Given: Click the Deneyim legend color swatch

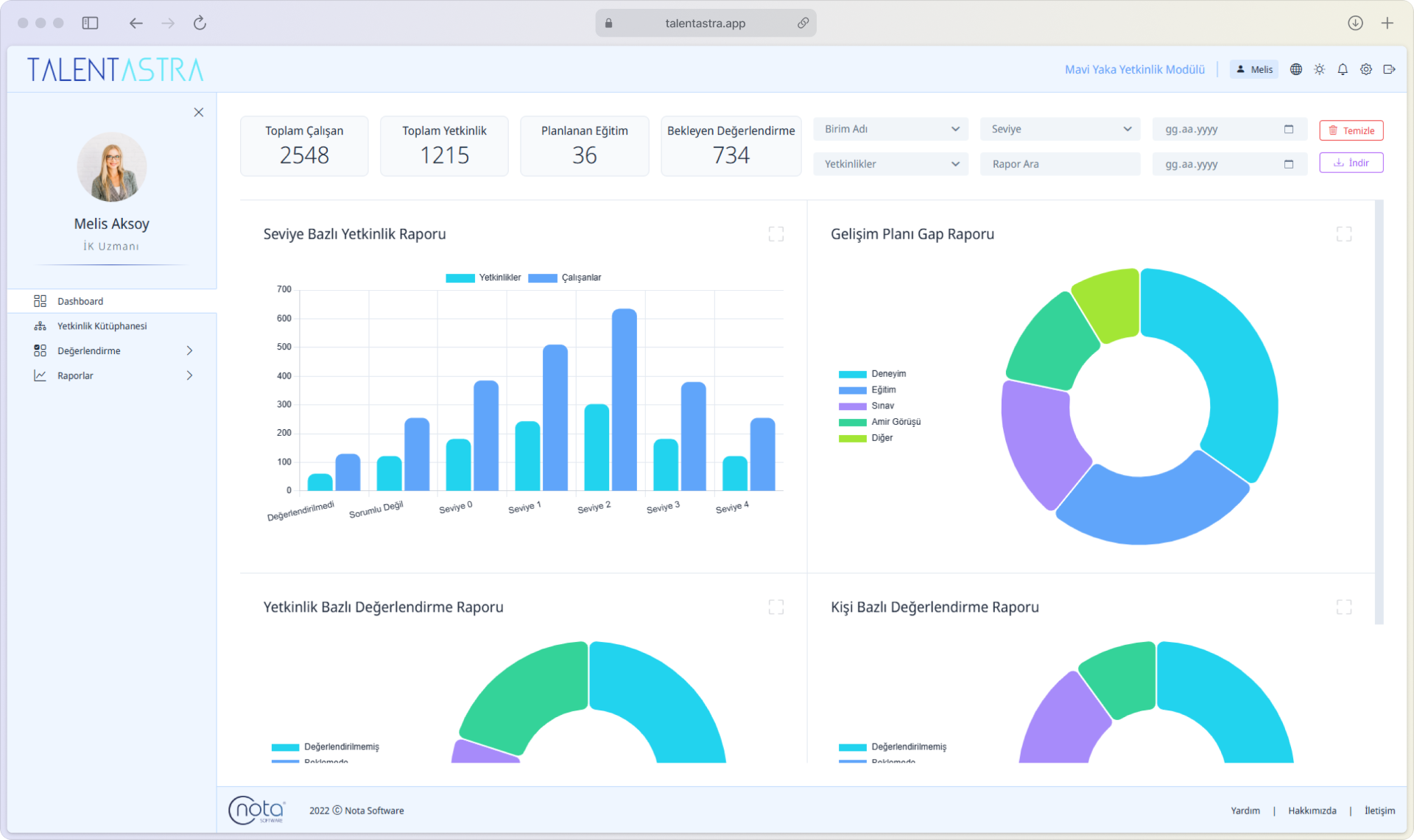Looking at the screenshot, I should pos(852,375).
